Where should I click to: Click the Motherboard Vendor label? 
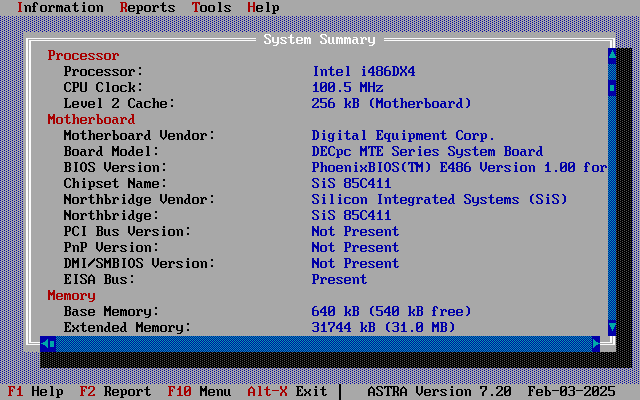(139, 136)
